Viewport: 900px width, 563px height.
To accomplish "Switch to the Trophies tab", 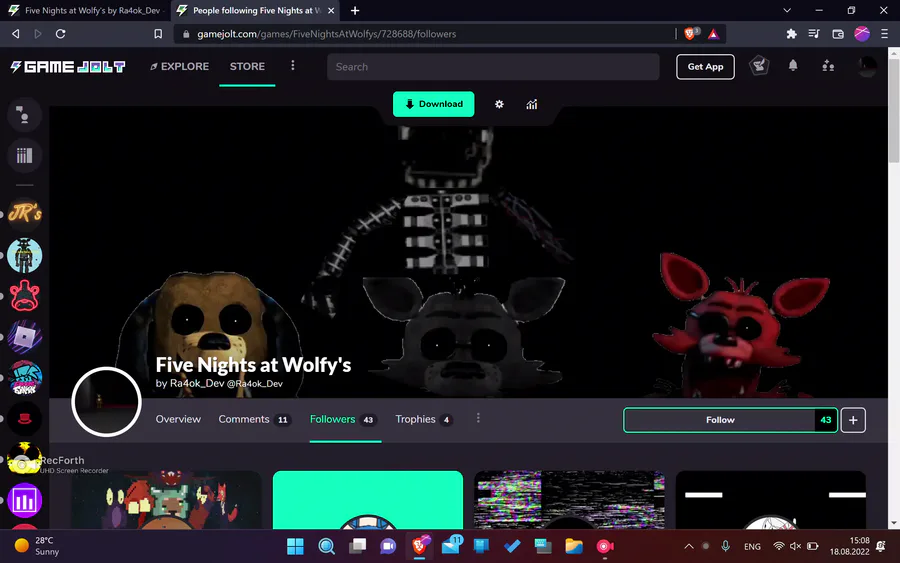I will [424, 420].
